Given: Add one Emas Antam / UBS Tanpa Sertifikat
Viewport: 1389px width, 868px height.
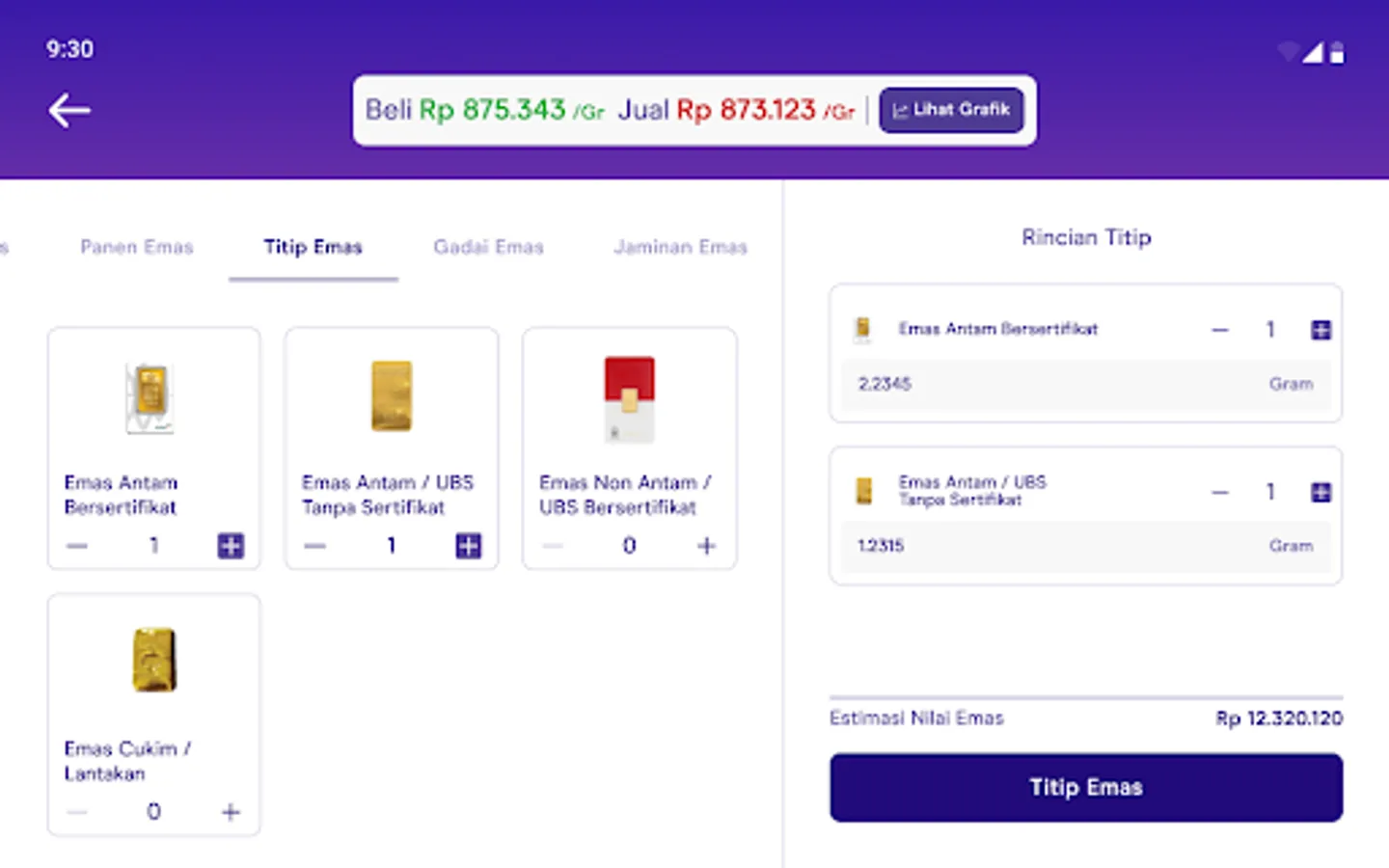Looking at the screenshot, I should pyautogui.click(x=468, y=546).
